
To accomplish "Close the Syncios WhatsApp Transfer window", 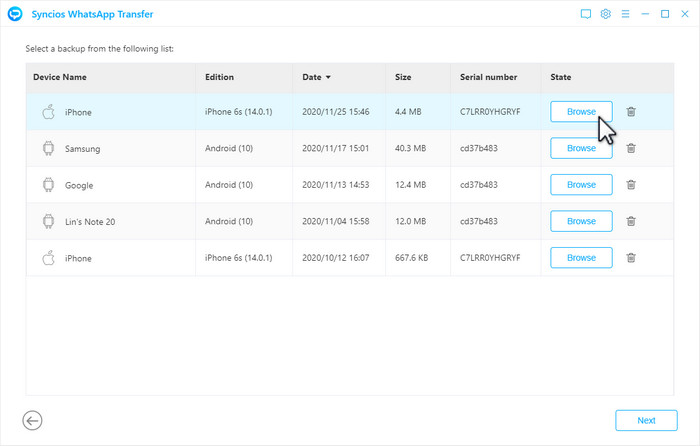I will point(685,14).
